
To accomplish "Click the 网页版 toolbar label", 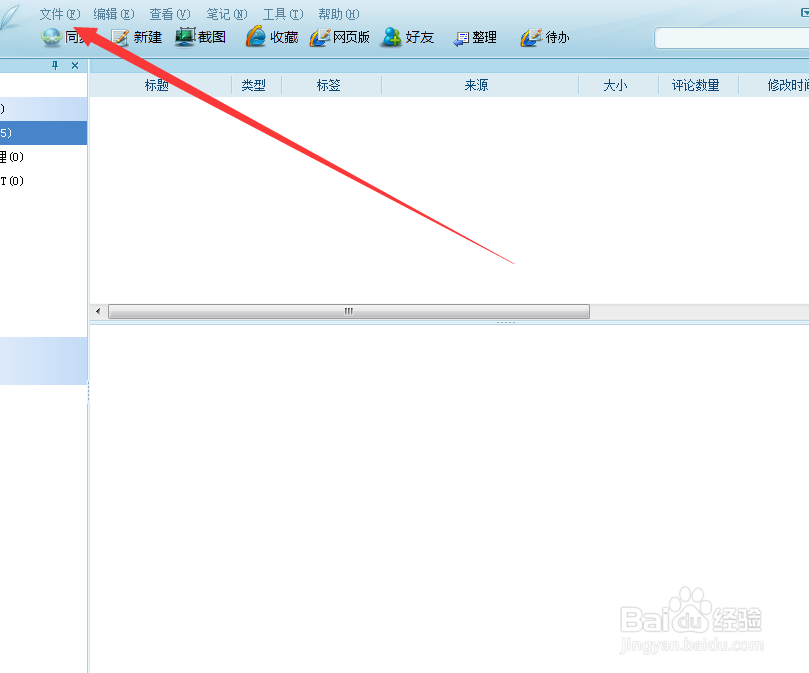I will click(x=351, y=37).
